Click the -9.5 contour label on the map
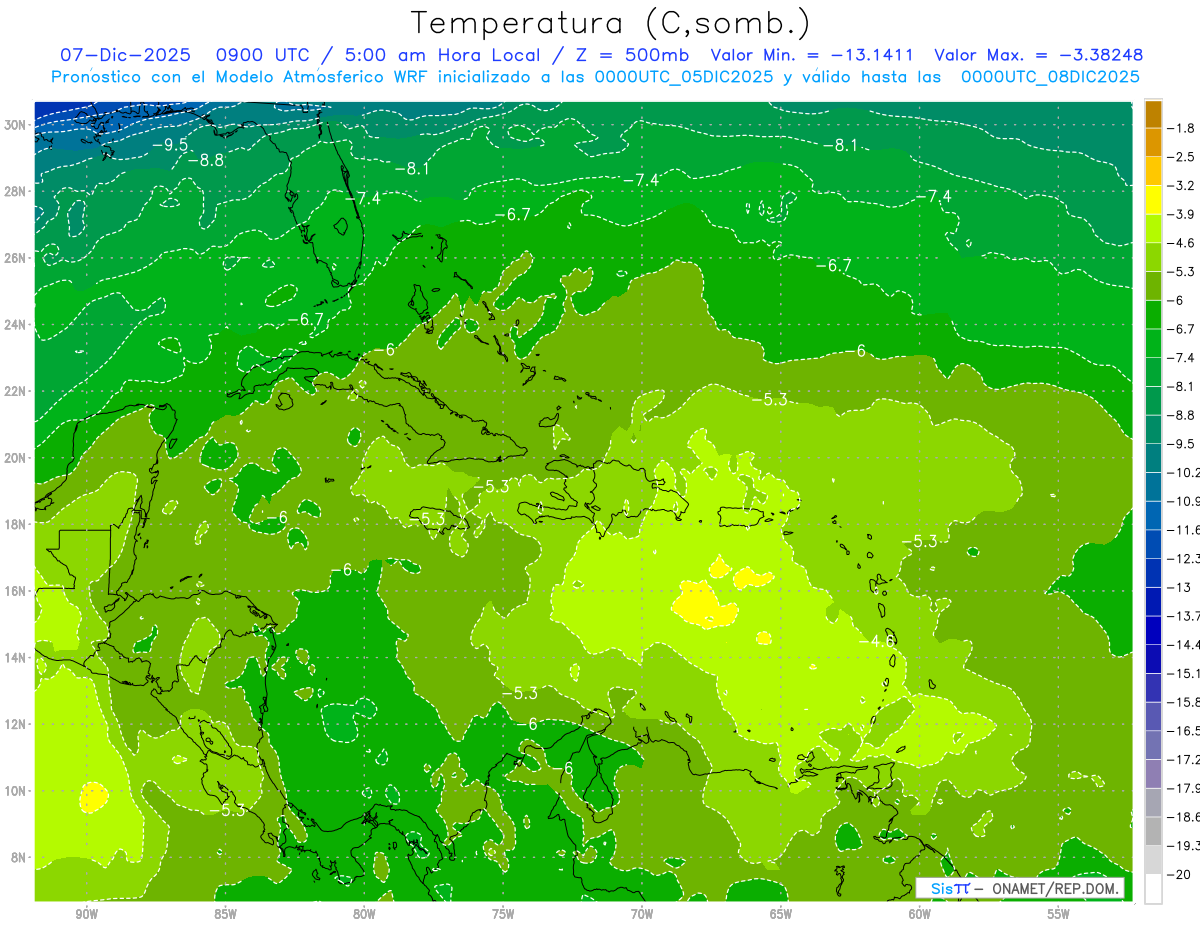Image resolution: width=1200 pixels, height=927 pixels. pyautogui.click(x=170, y=145)
